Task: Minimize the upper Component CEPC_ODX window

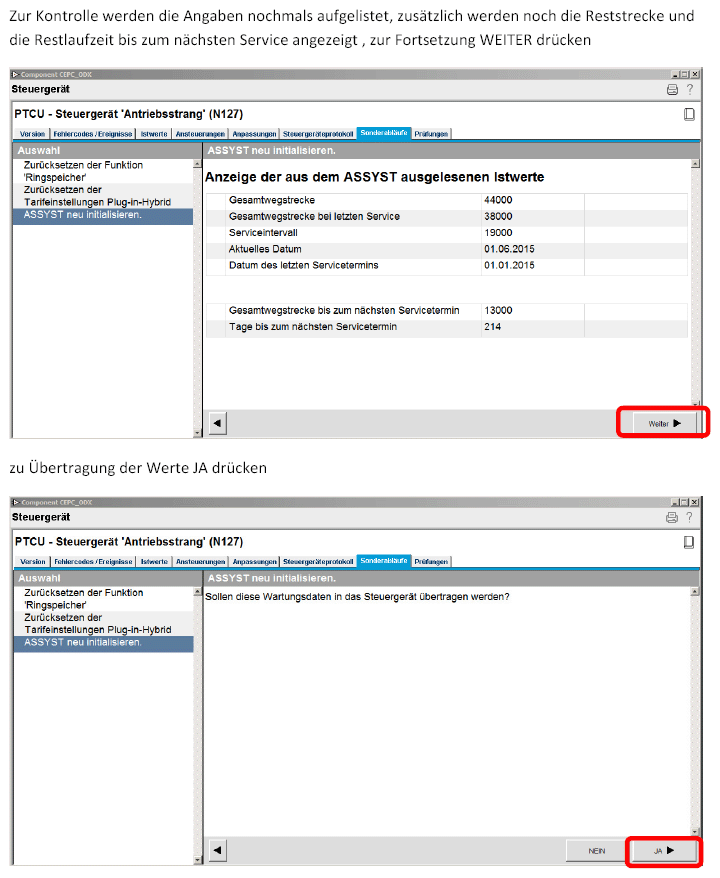Action: (676, 74)
